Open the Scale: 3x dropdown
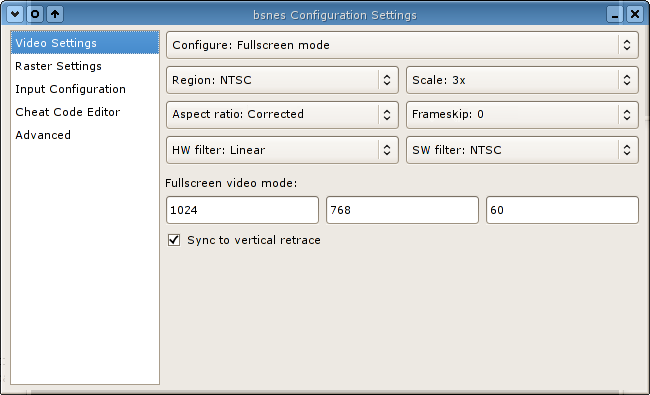 pyautogui.click(x=522, y=80)
